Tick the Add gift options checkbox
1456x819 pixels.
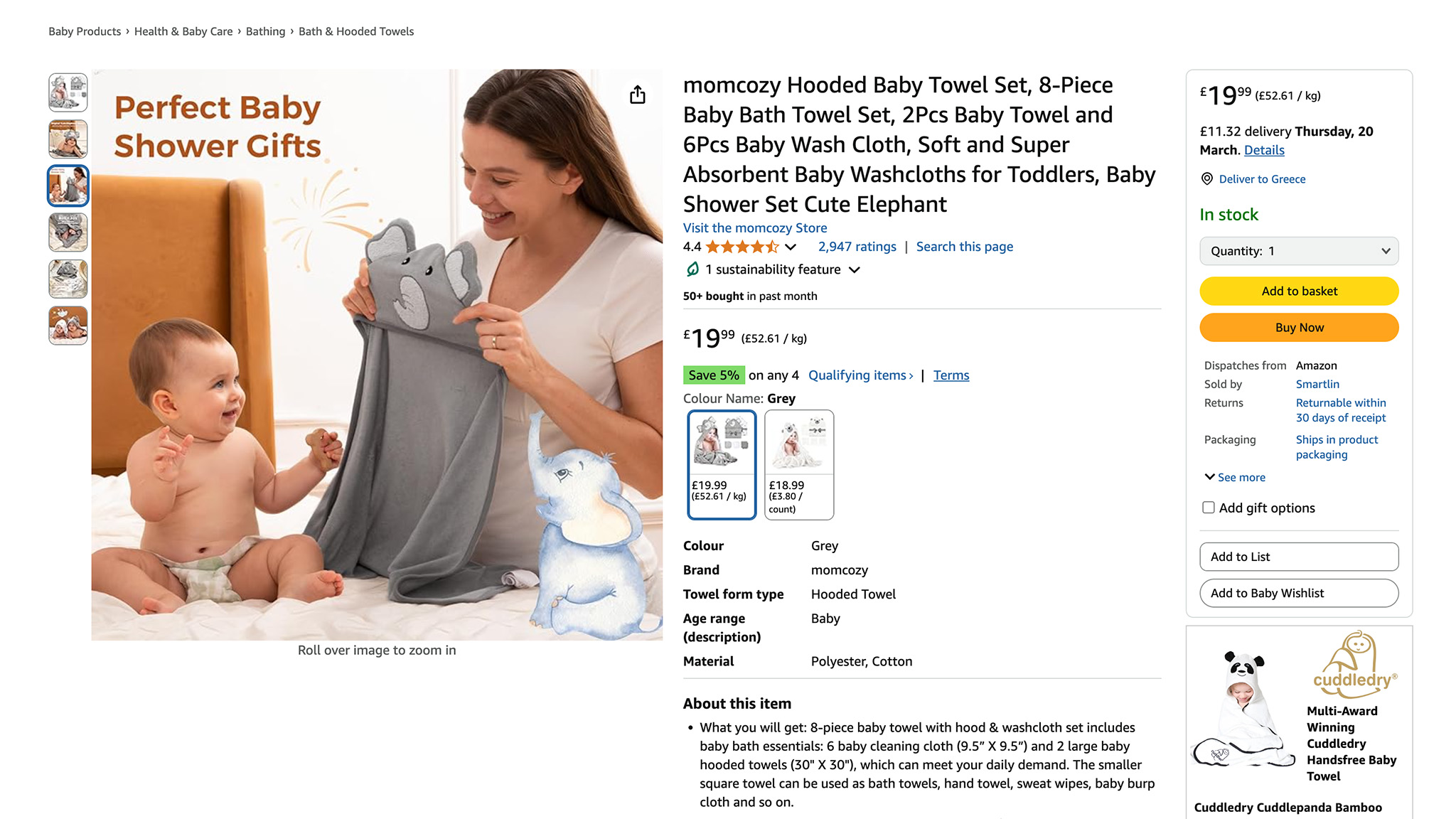pos(1209,508)
